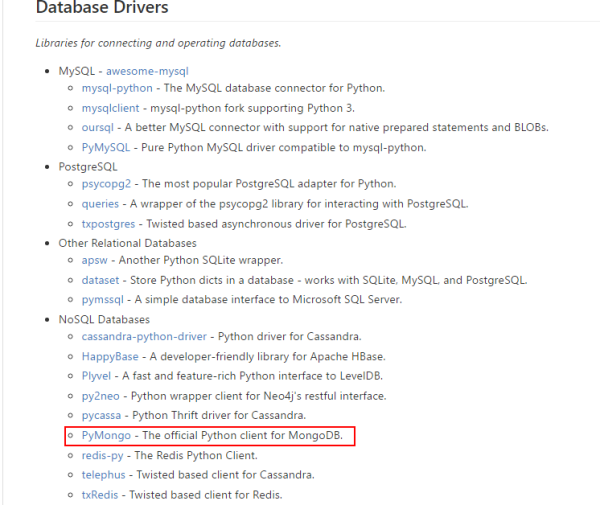Visit the txRedis link
The width and height of the screenshot is (600, 505).
click(x=99, y=495)
